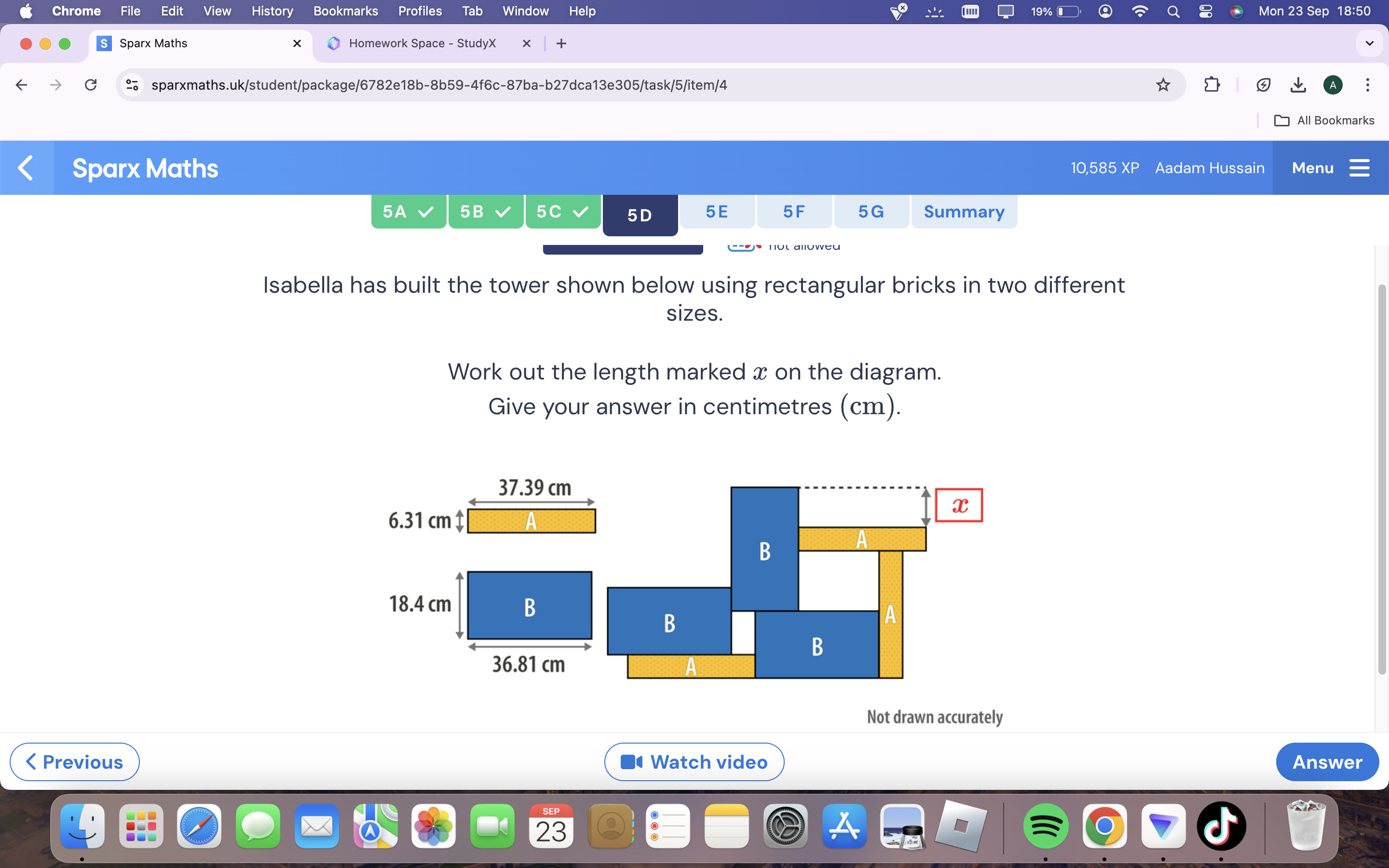The image size is (1389, 868).
Task: Select the 5D tab
Action: click(639, 212)
